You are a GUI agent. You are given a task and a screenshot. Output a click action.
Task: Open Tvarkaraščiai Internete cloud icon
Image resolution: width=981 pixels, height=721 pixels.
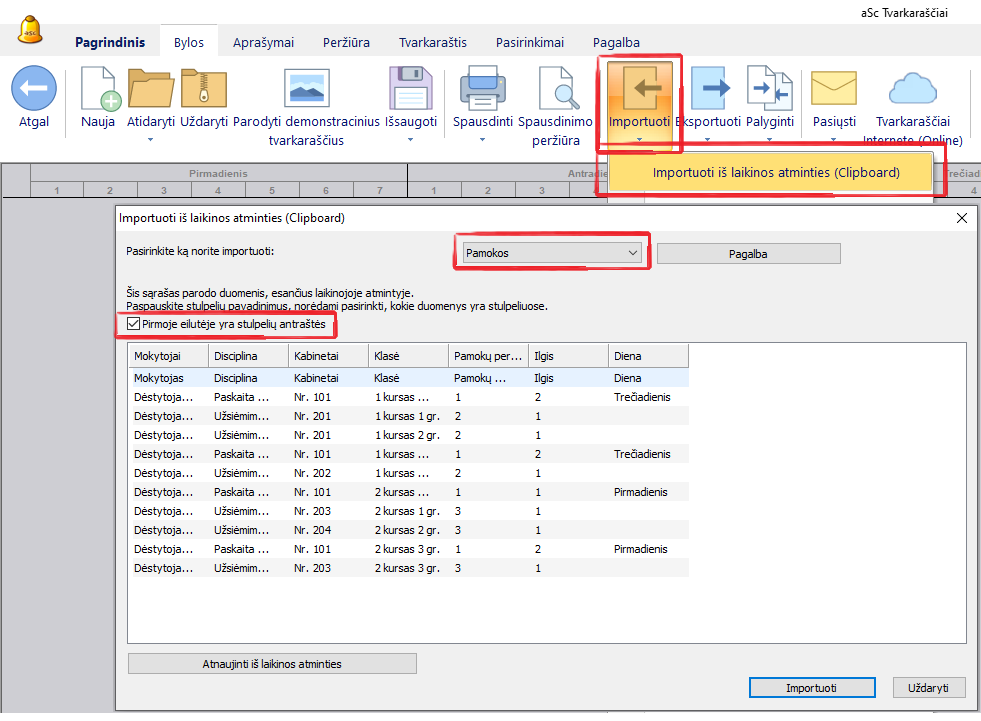(x=913, y=88)
